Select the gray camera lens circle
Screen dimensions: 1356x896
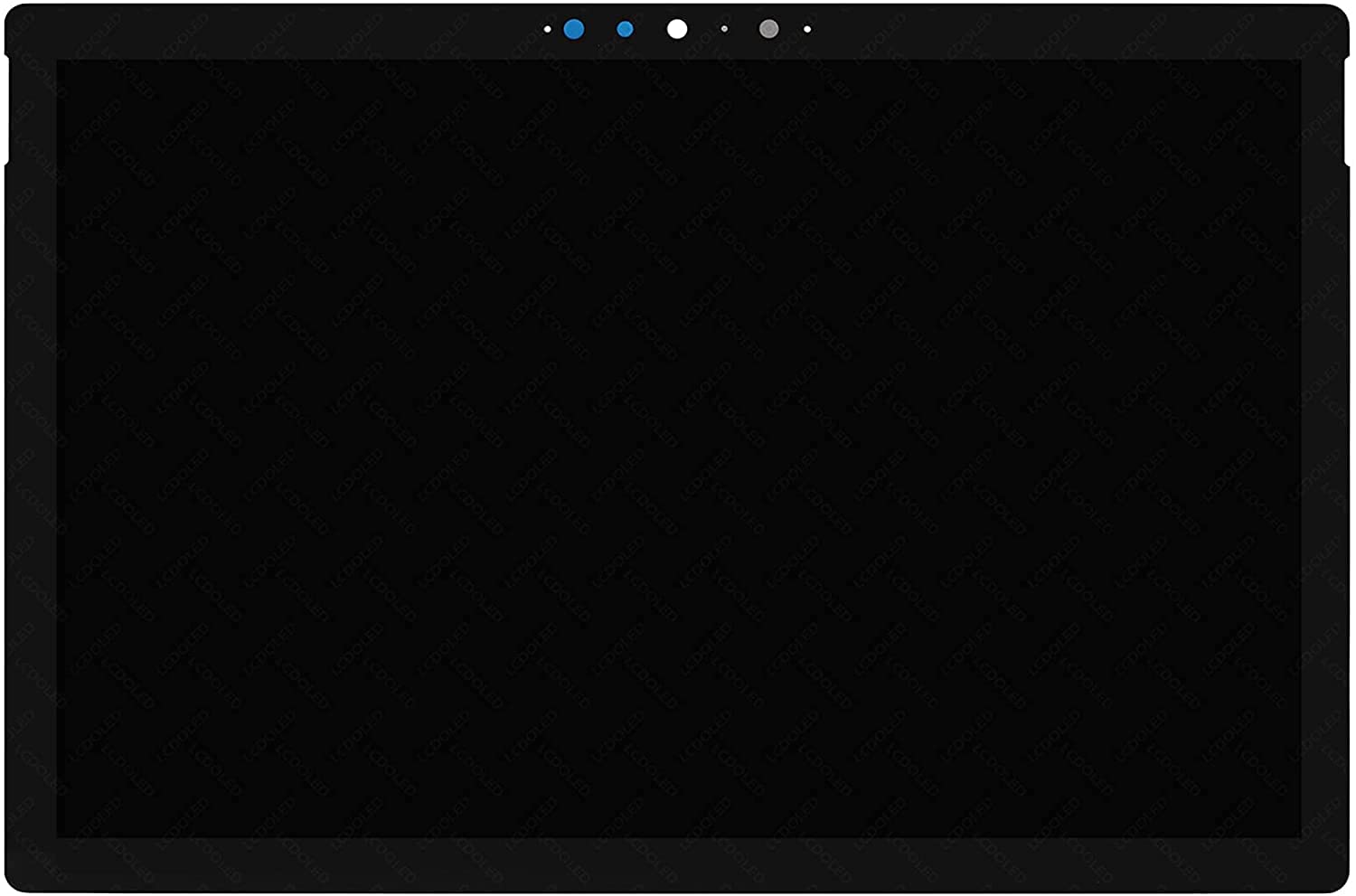coord(768,29)
